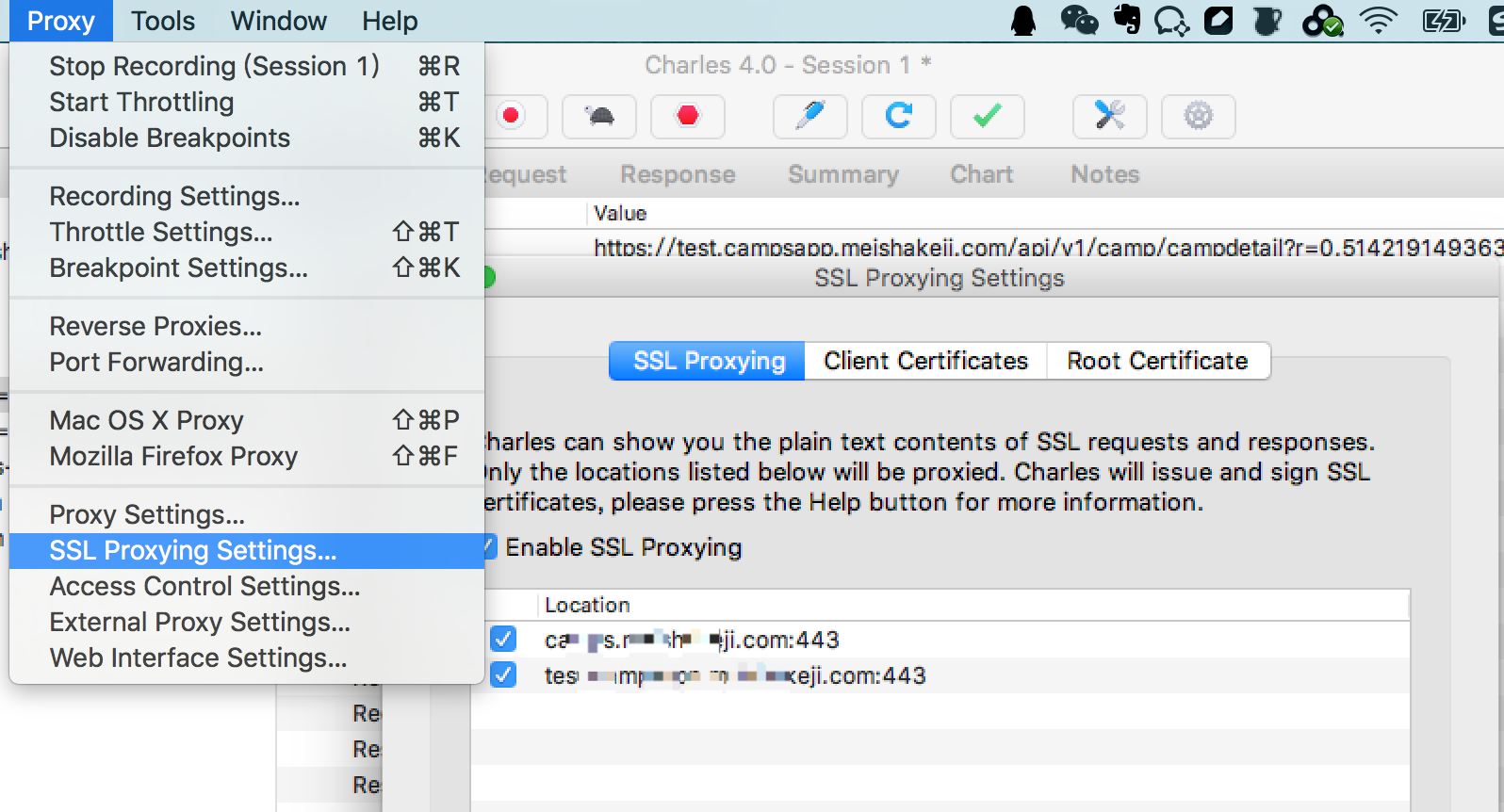Click the red hexagon breakpoints icon

click(x=688, y=117)
